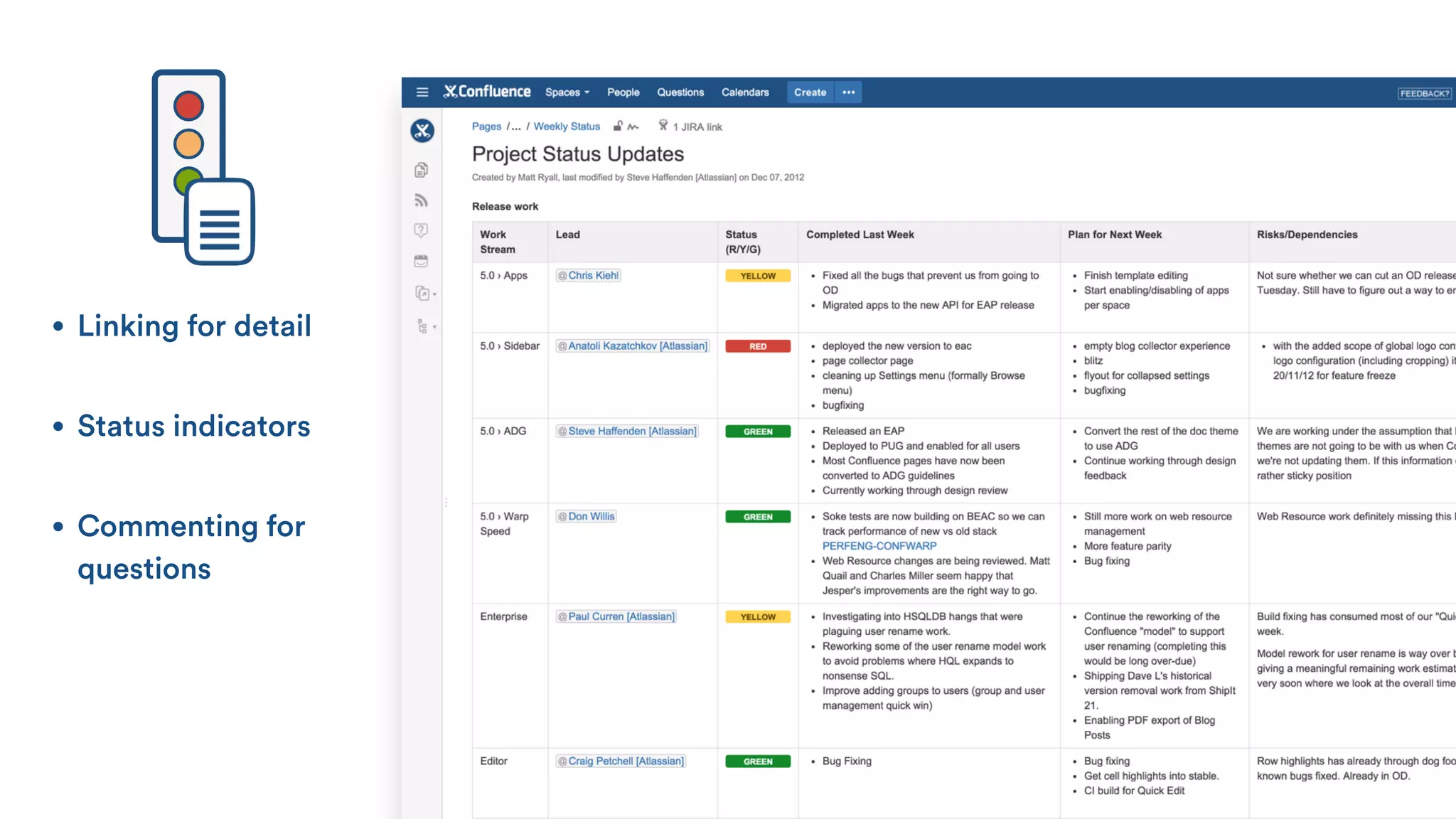Viewport: 1456px width, 819px height.
Task: Click 'Released an EAP' bullet
Action: click(x=863, y=431)
